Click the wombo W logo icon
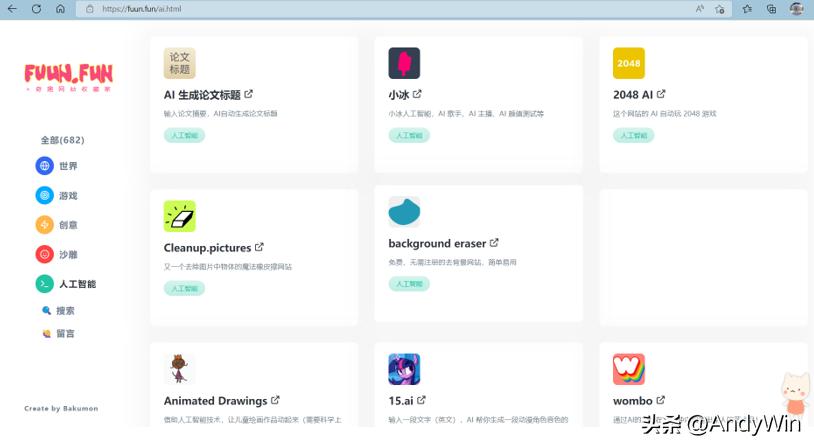 point(629,369)
